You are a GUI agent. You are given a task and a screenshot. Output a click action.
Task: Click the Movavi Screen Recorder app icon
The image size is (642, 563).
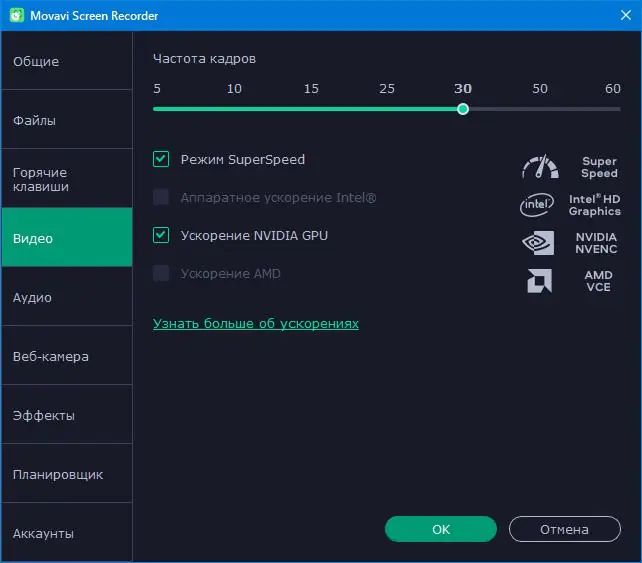click(x=17, y=16)
